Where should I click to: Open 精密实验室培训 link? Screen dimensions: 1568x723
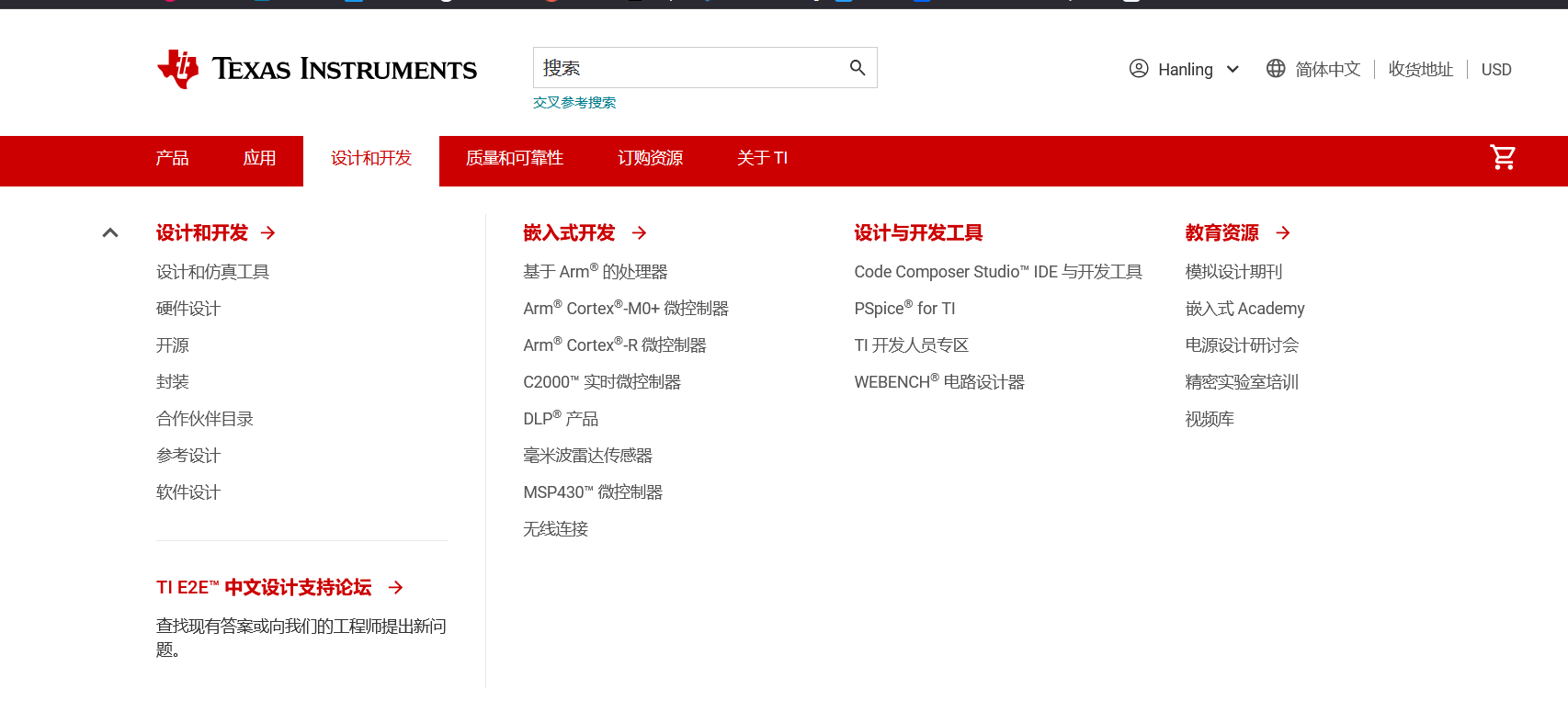1242,382
